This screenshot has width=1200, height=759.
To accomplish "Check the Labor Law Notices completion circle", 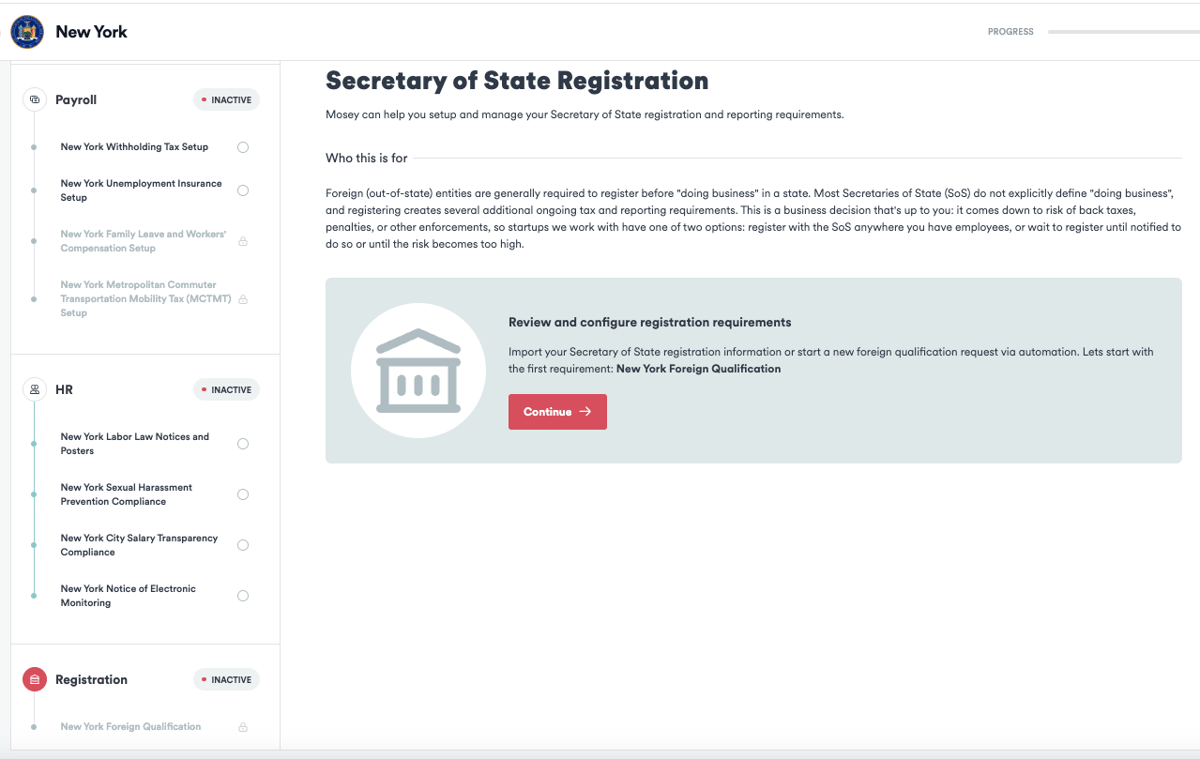I will coord(242,443).
